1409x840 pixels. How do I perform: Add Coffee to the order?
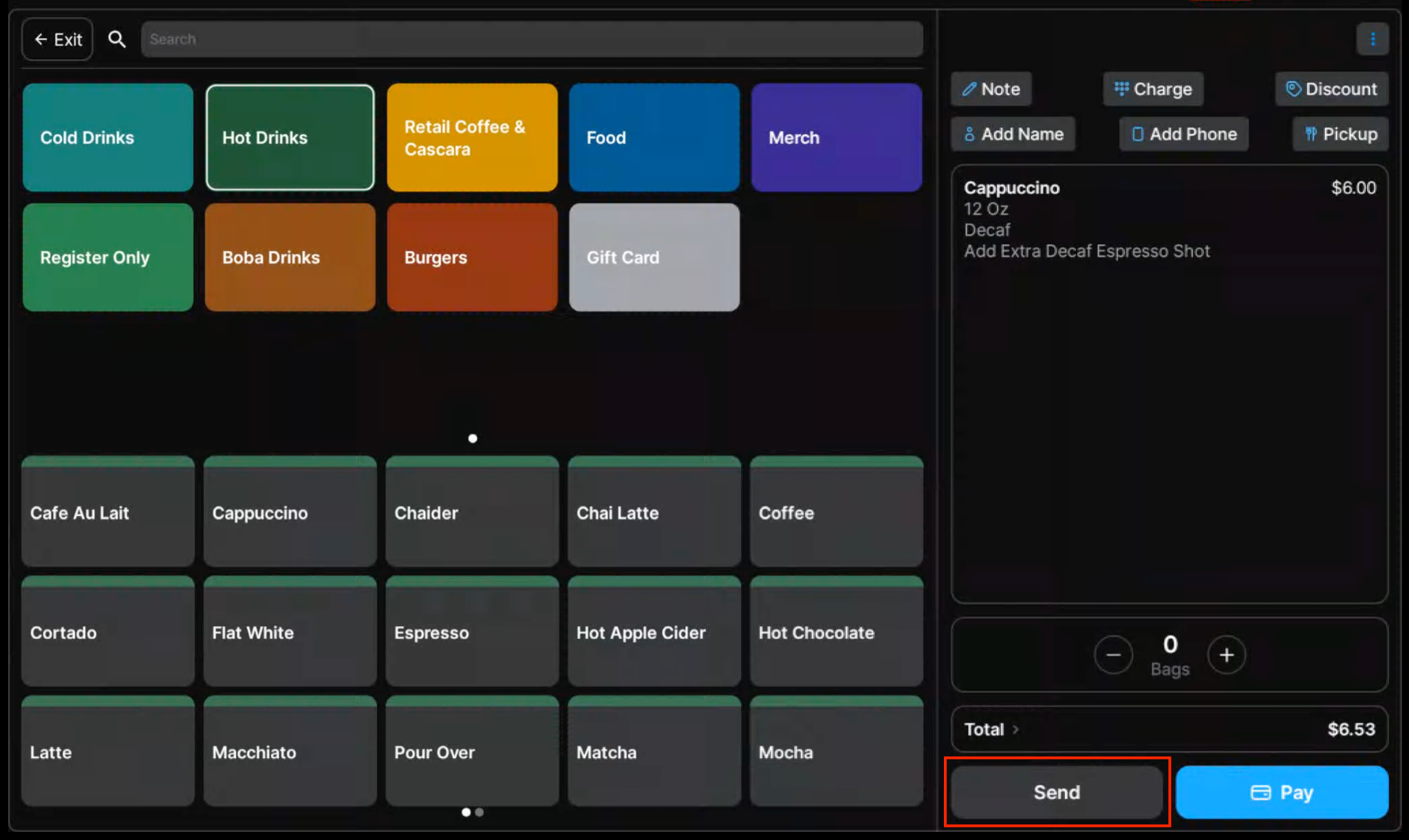click(837, 512)
